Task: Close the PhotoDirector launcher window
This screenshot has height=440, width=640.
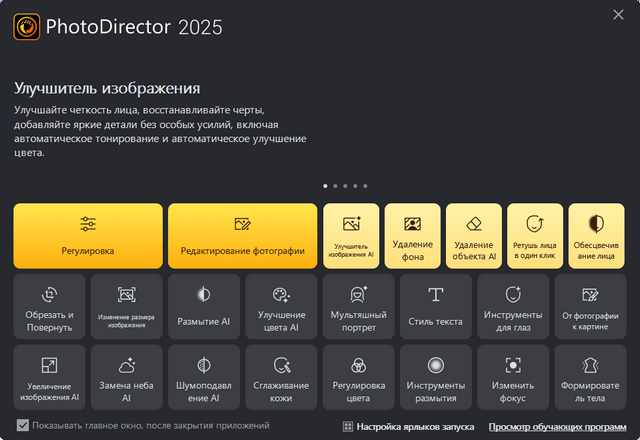Action: (619, 14)
